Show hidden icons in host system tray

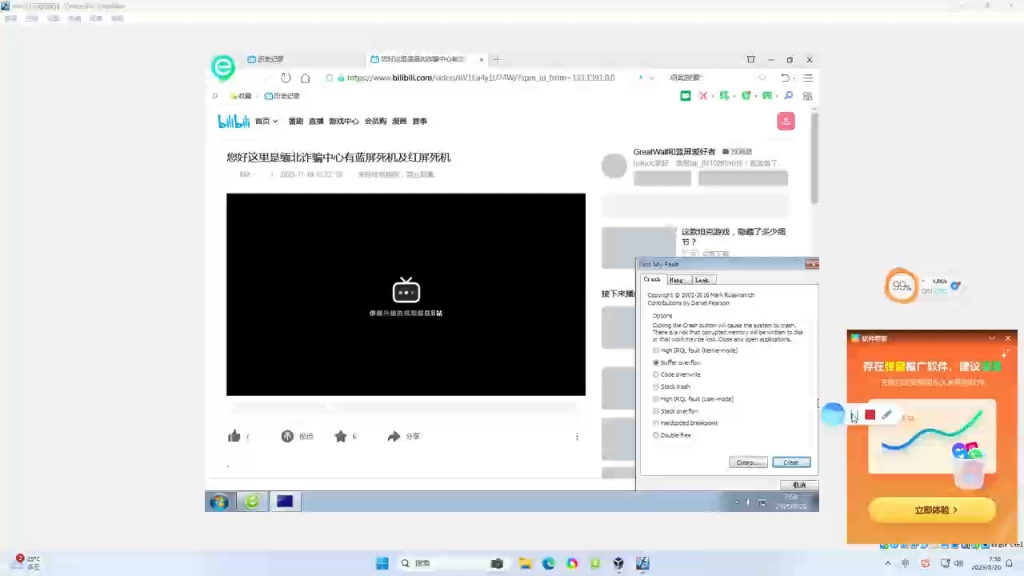point(888,563)
